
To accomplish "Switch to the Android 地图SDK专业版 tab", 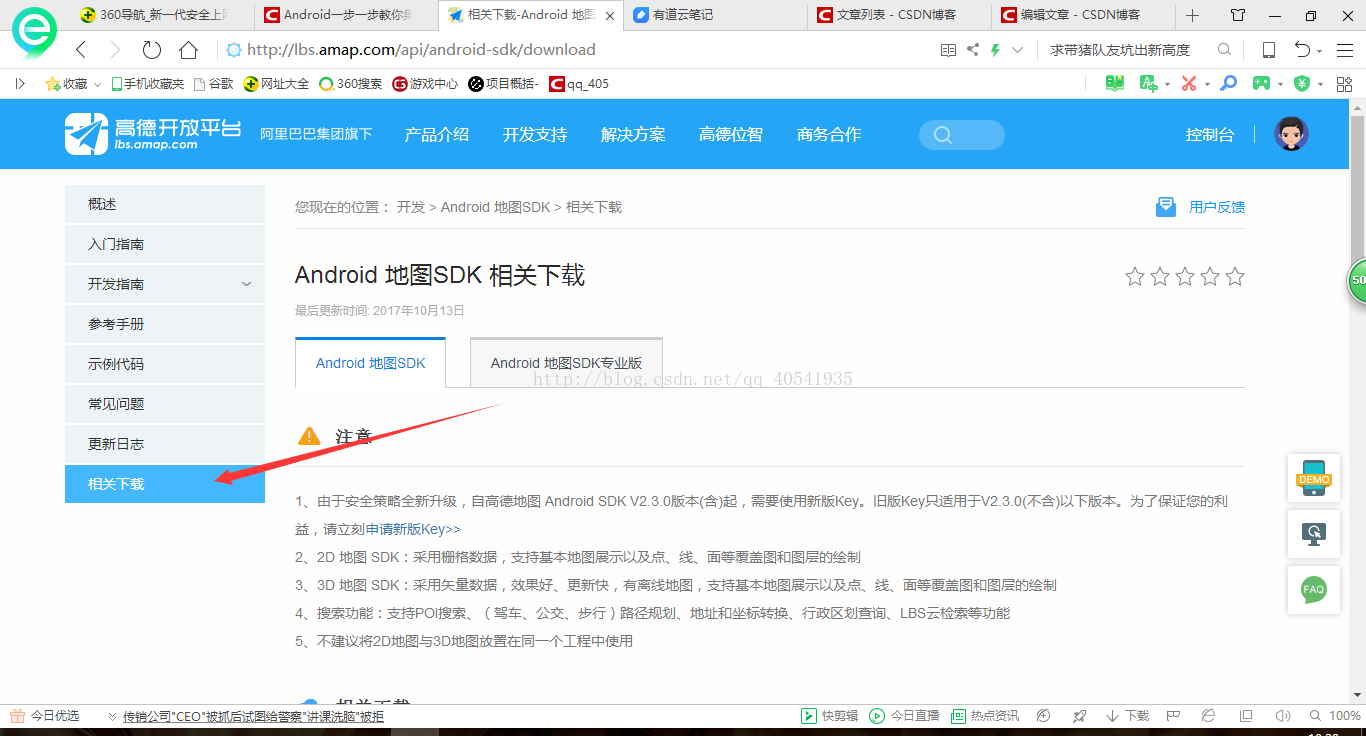I will point(566,363).
